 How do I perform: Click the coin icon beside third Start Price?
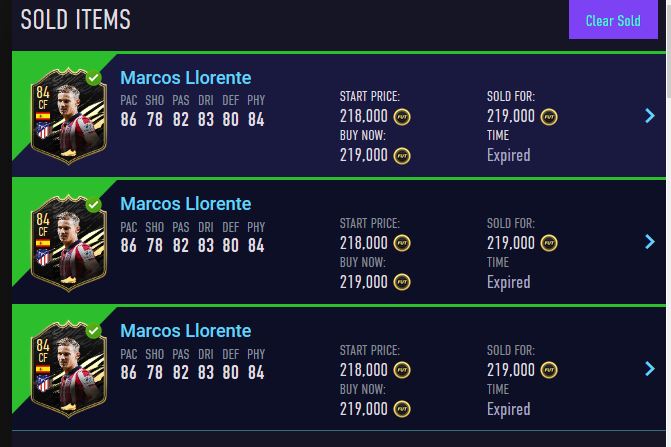pos(402,370)
